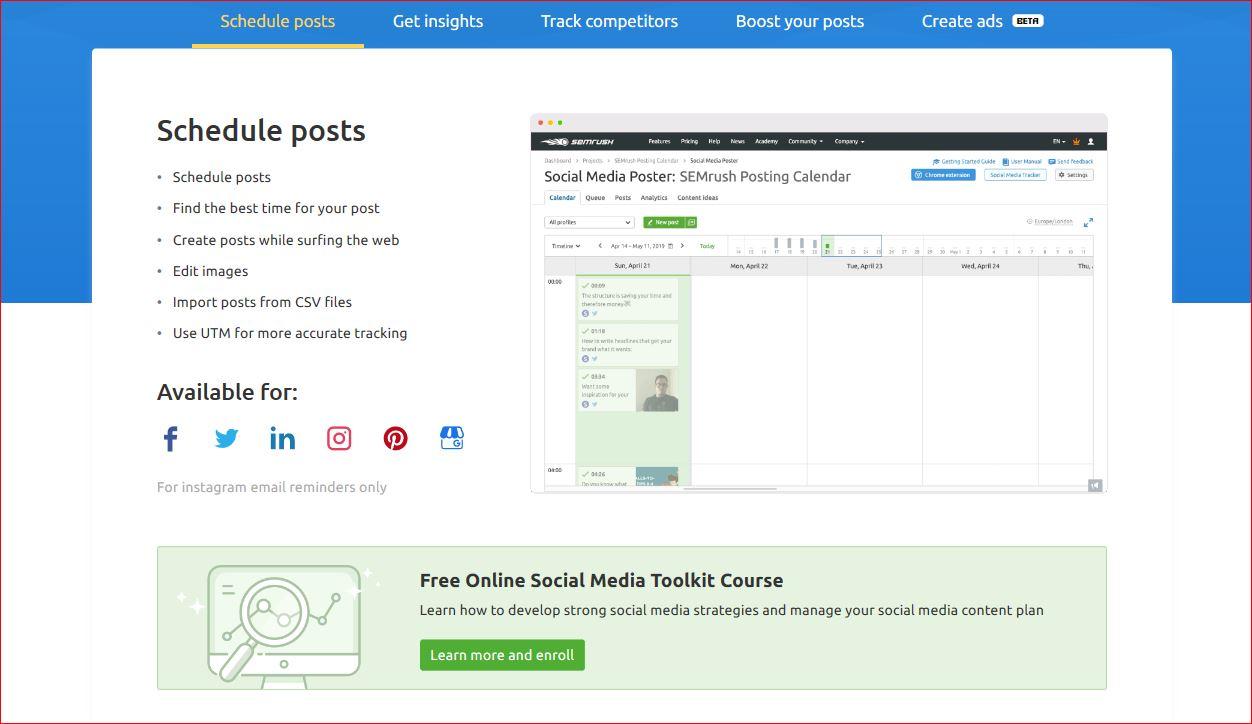Click the fullscreen expand arrows in the preview calendar
This screenshot has width=1252, height=724.
(1088, 222)
